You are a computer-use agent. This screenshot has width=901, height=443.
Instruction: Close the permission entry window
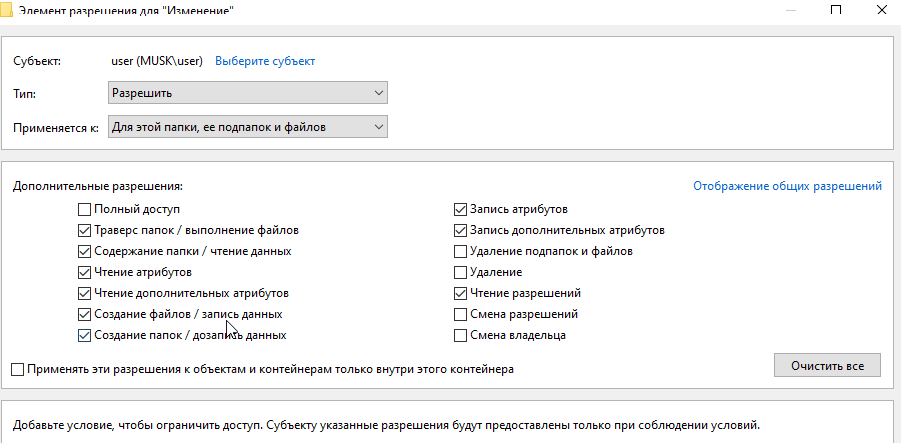tap(881, 10)
